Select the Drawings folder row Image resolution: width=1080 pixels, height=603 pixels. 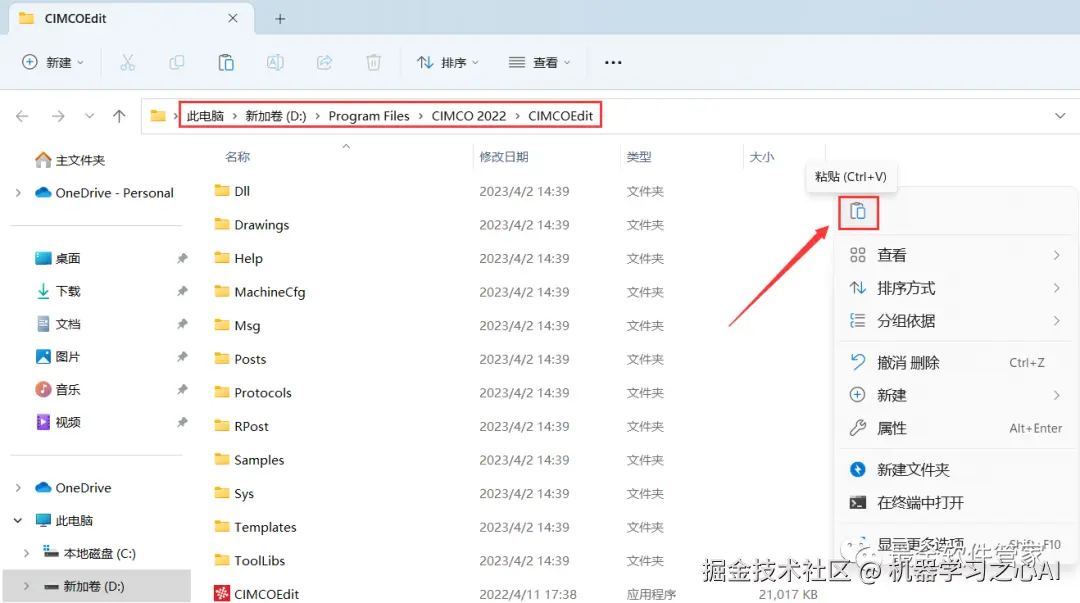click(517, 225)
